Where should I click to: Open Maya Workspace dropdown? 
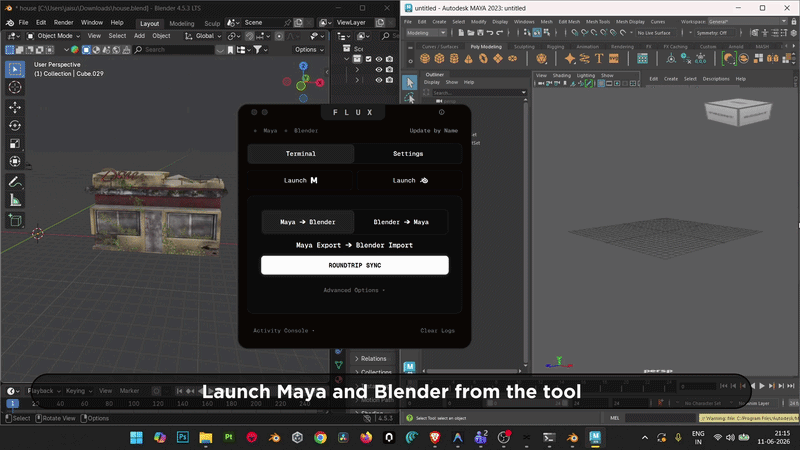point(747,21)
